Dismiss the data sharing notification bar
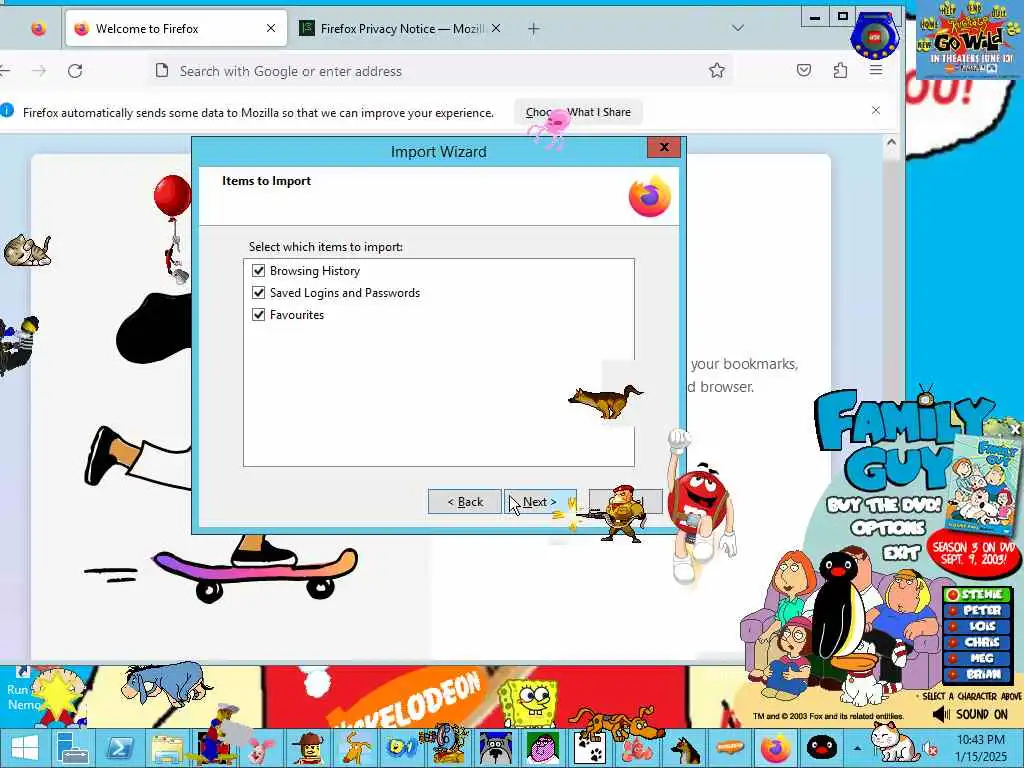 pos(876,110)
